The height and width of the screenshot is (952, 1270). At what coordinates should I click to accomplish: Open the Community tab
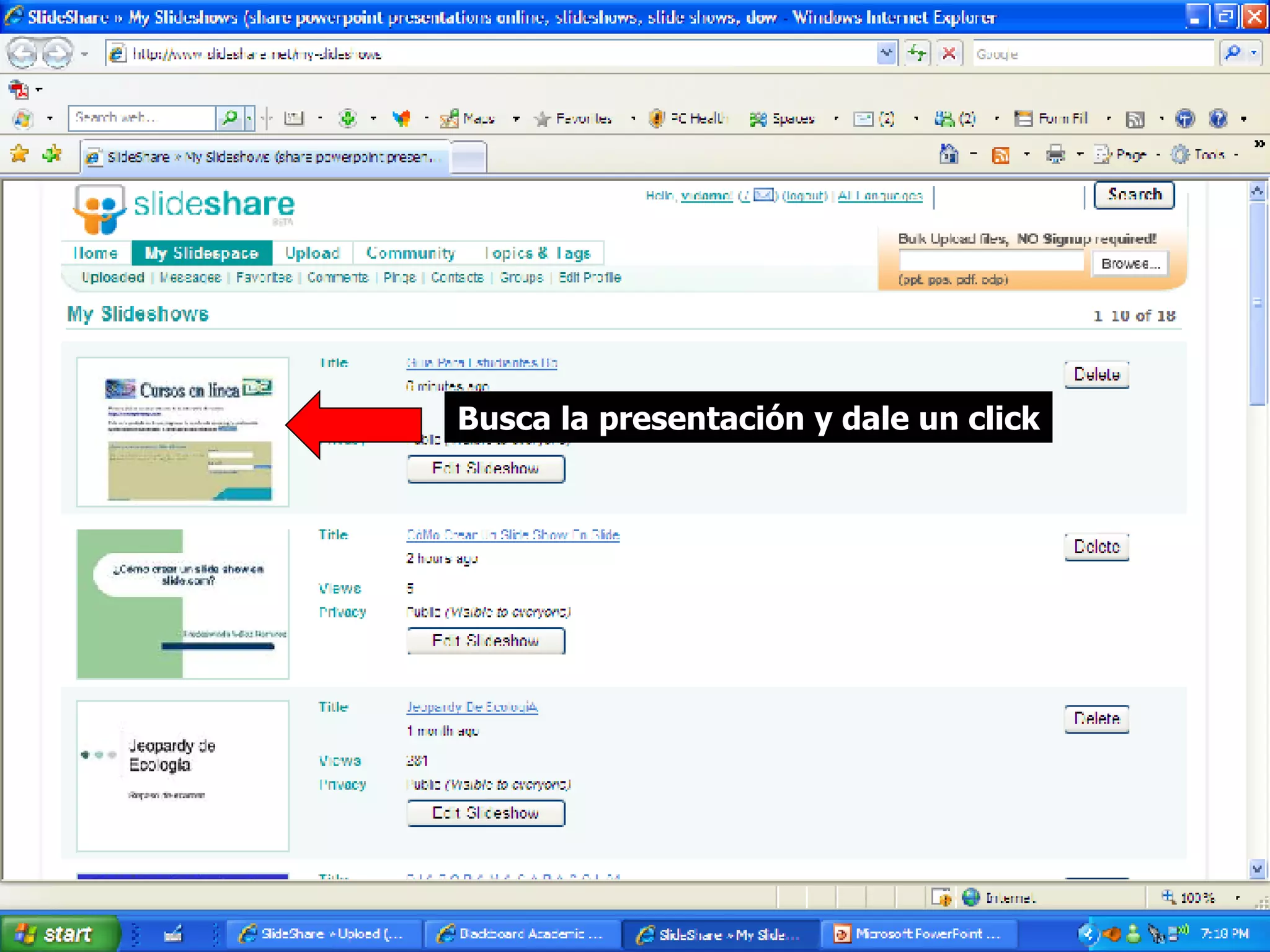[x=411, y=253]
